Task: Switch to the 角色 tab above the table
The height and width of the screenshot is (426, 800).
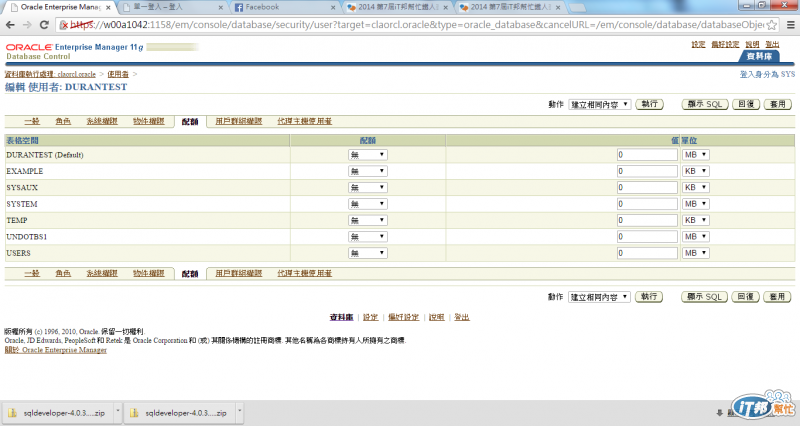Action: (x=63, y=121)
